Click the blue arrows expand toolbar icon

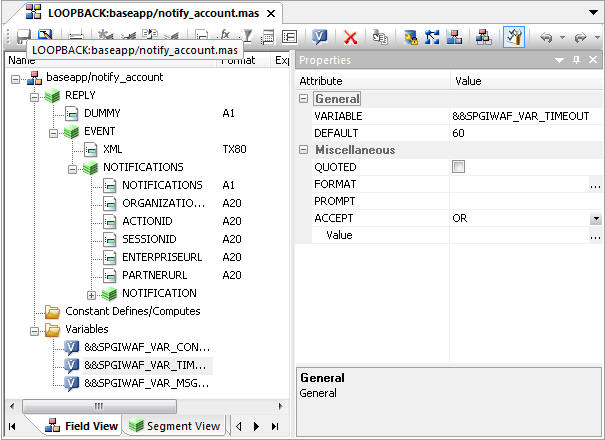[432, 37]
